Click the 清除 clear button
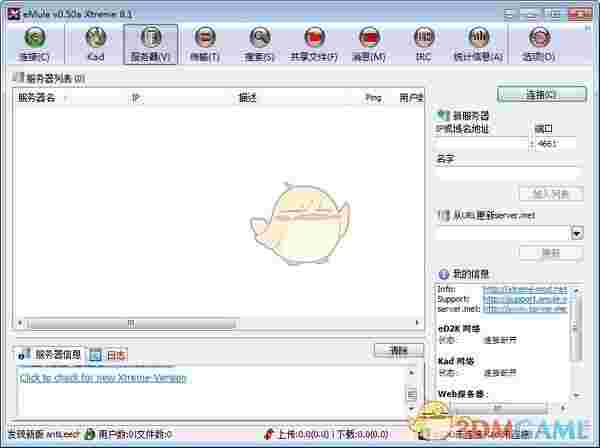The height and width of the screenshot is (448, 600). coord(399,350)
